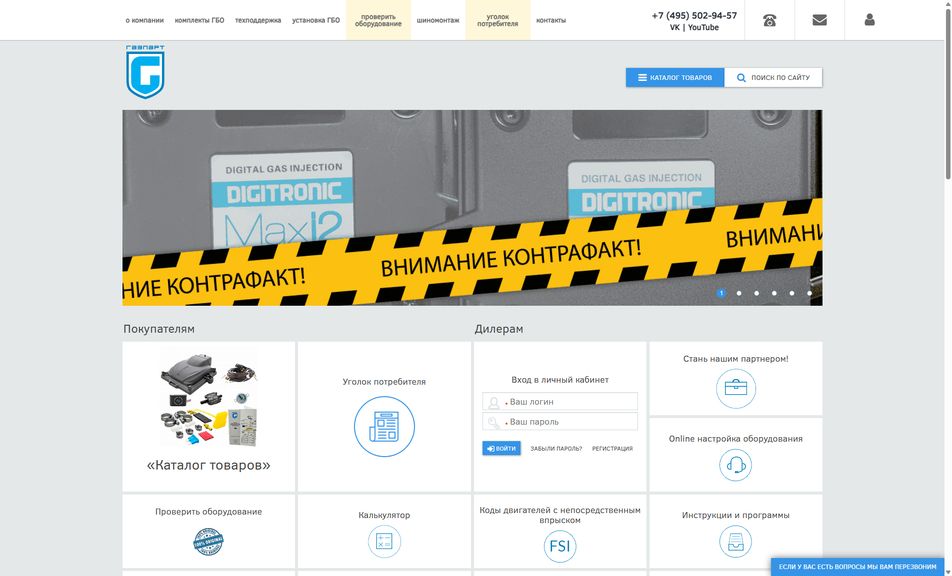Image resolution: width=952 pixels, height=576 pixels.
Task: Open the envelope mail icon in header
Action: point(820,20)
